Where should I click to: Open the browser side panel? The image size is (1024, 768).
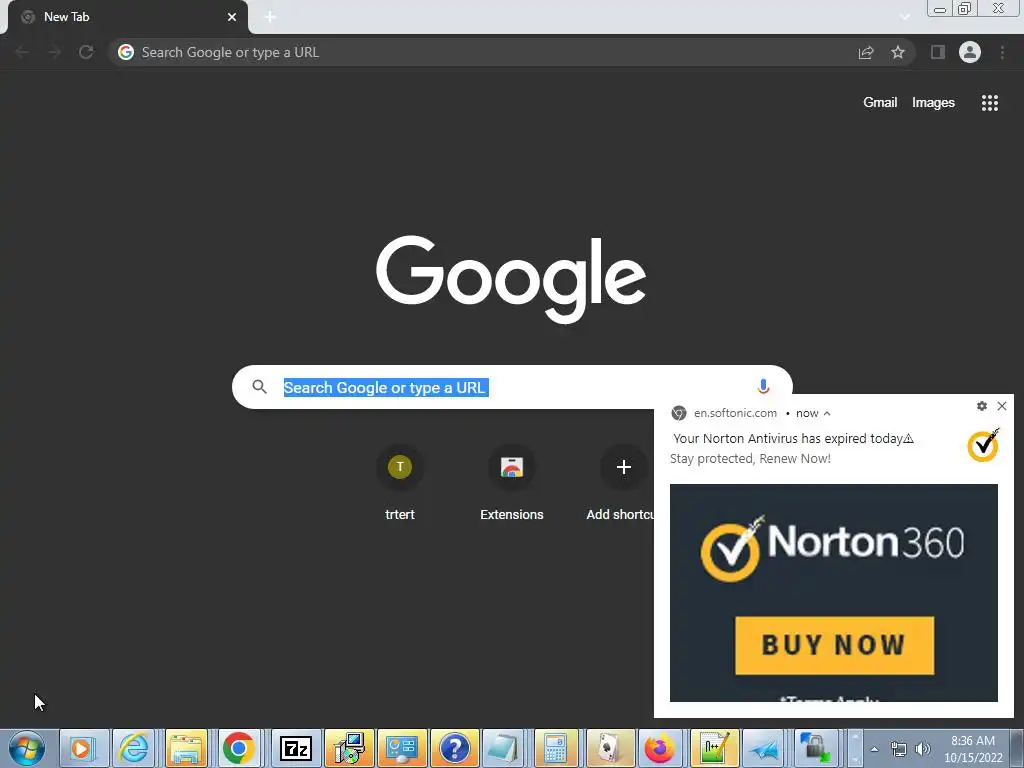point(938,52)
